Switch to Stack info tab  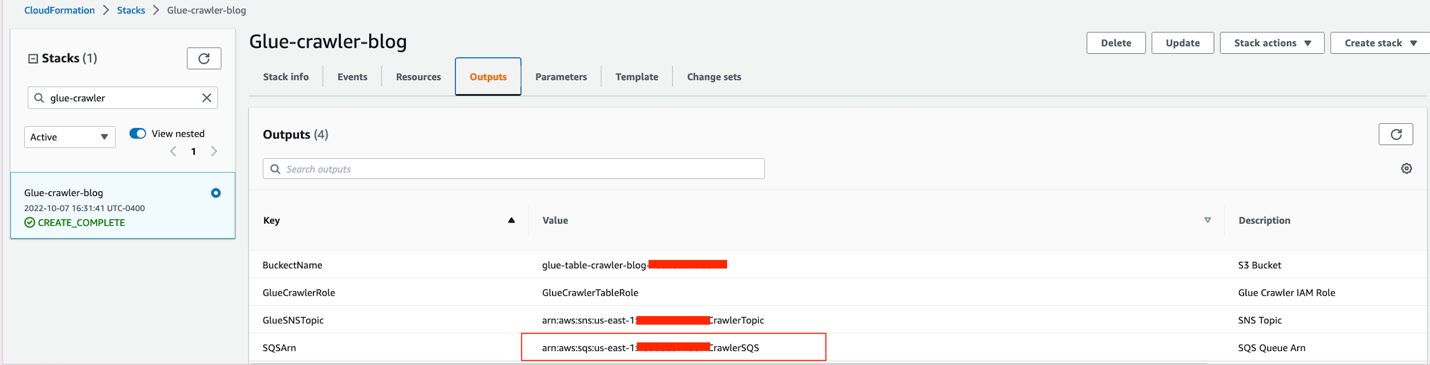[x=286, y=77]
